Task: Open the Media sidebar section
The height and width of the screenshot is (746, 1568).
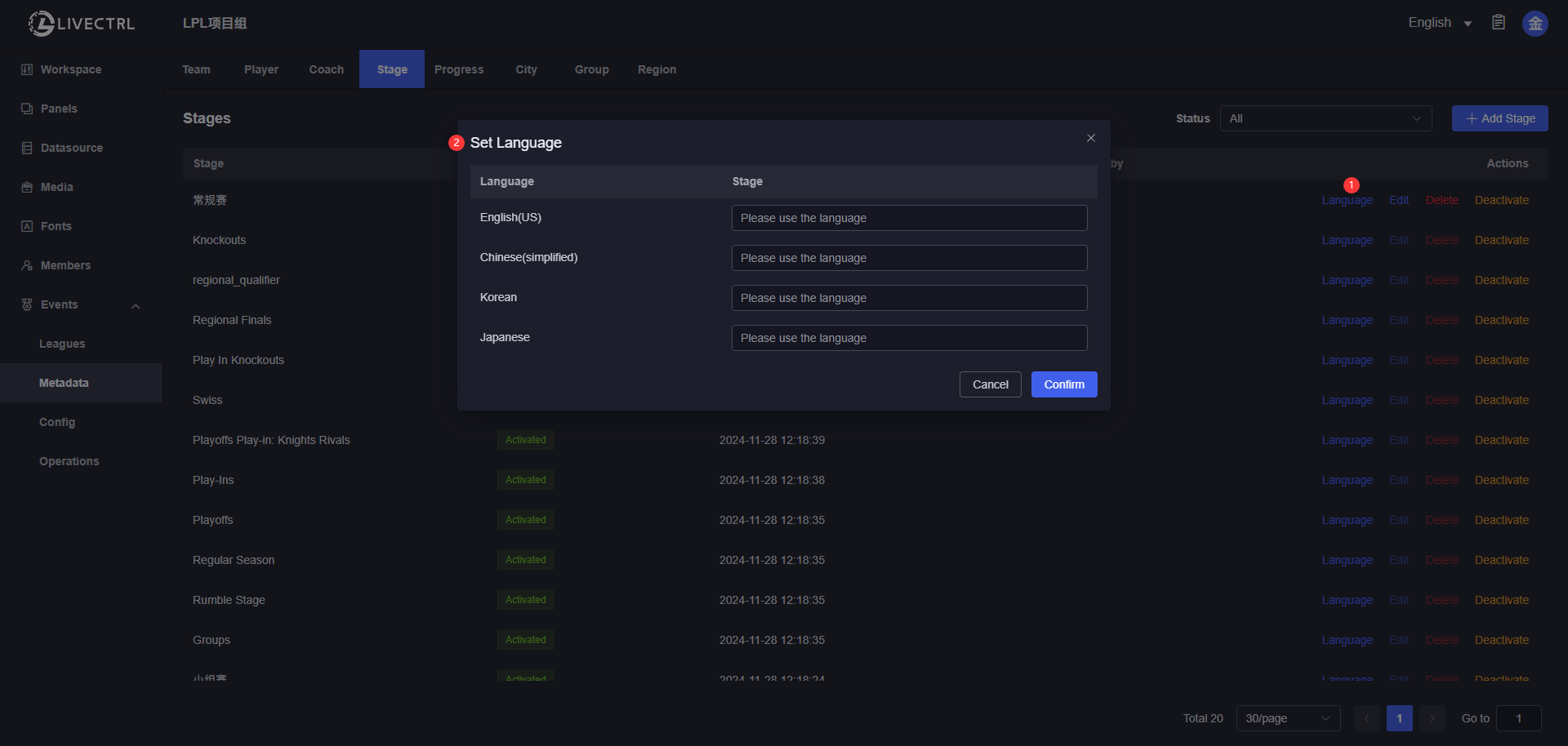Action: point(57,188)
